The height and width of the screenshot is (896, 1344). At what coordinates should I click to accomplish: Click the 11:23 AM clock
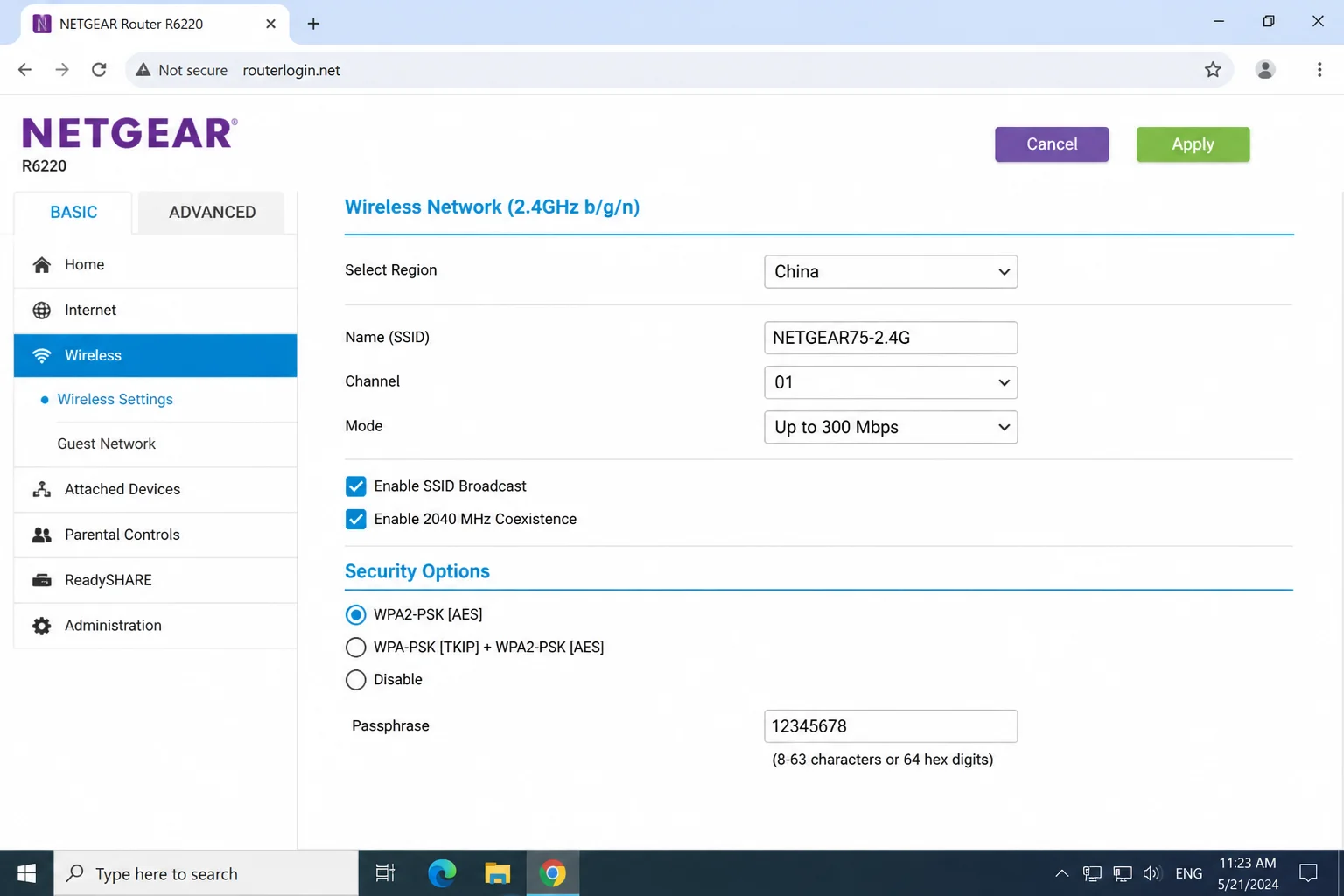[1248, 864]
